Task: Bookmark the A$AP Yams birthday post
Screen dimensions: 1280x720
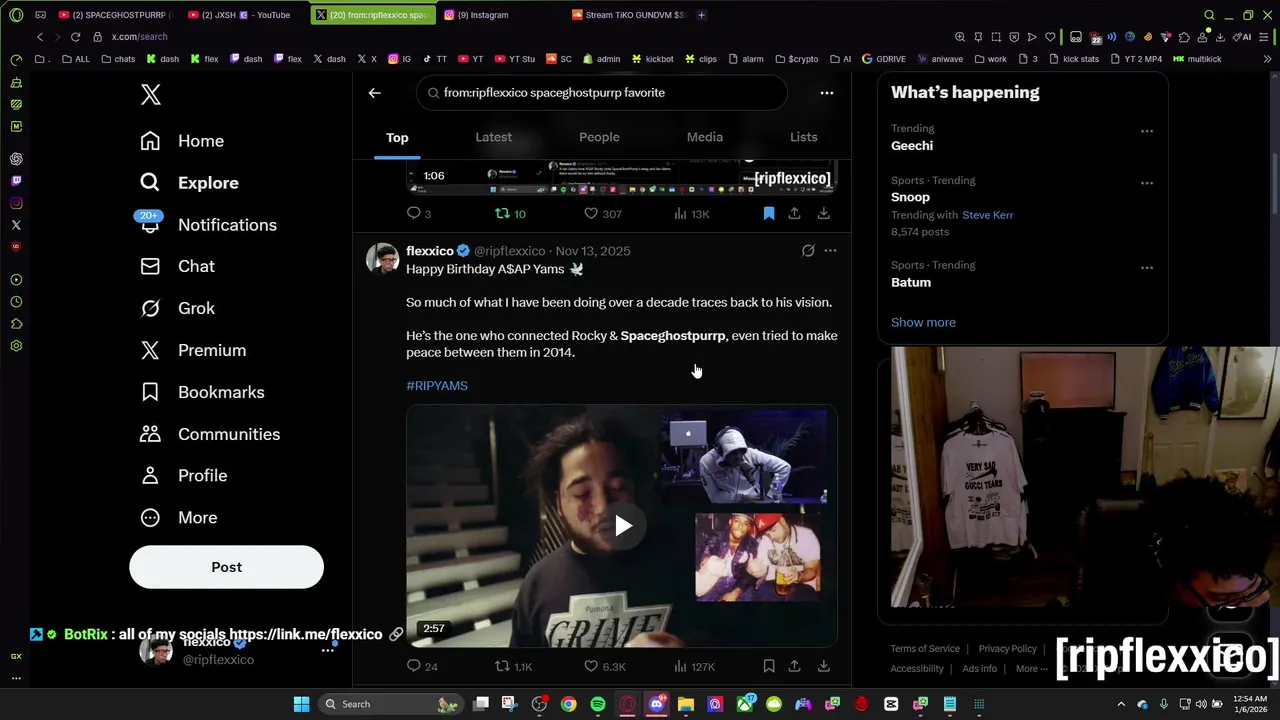Action: tap(768, 666)
